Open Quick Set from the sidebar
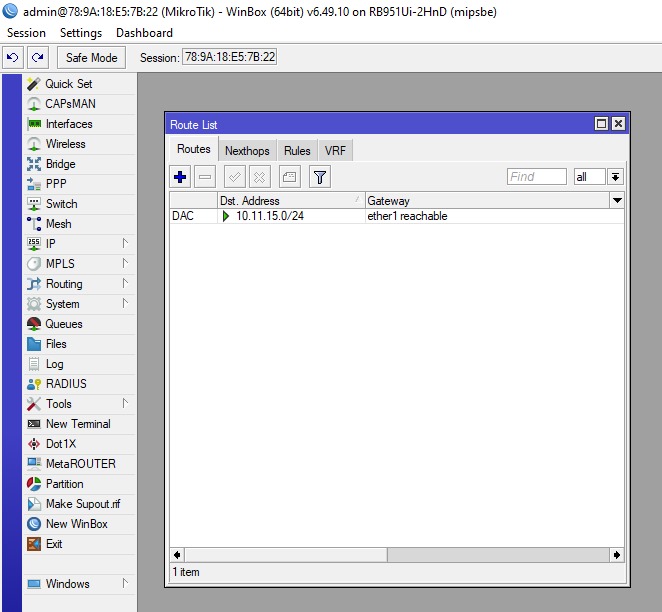The height and width of the screenshot is (612, 662). pos(79,84)
